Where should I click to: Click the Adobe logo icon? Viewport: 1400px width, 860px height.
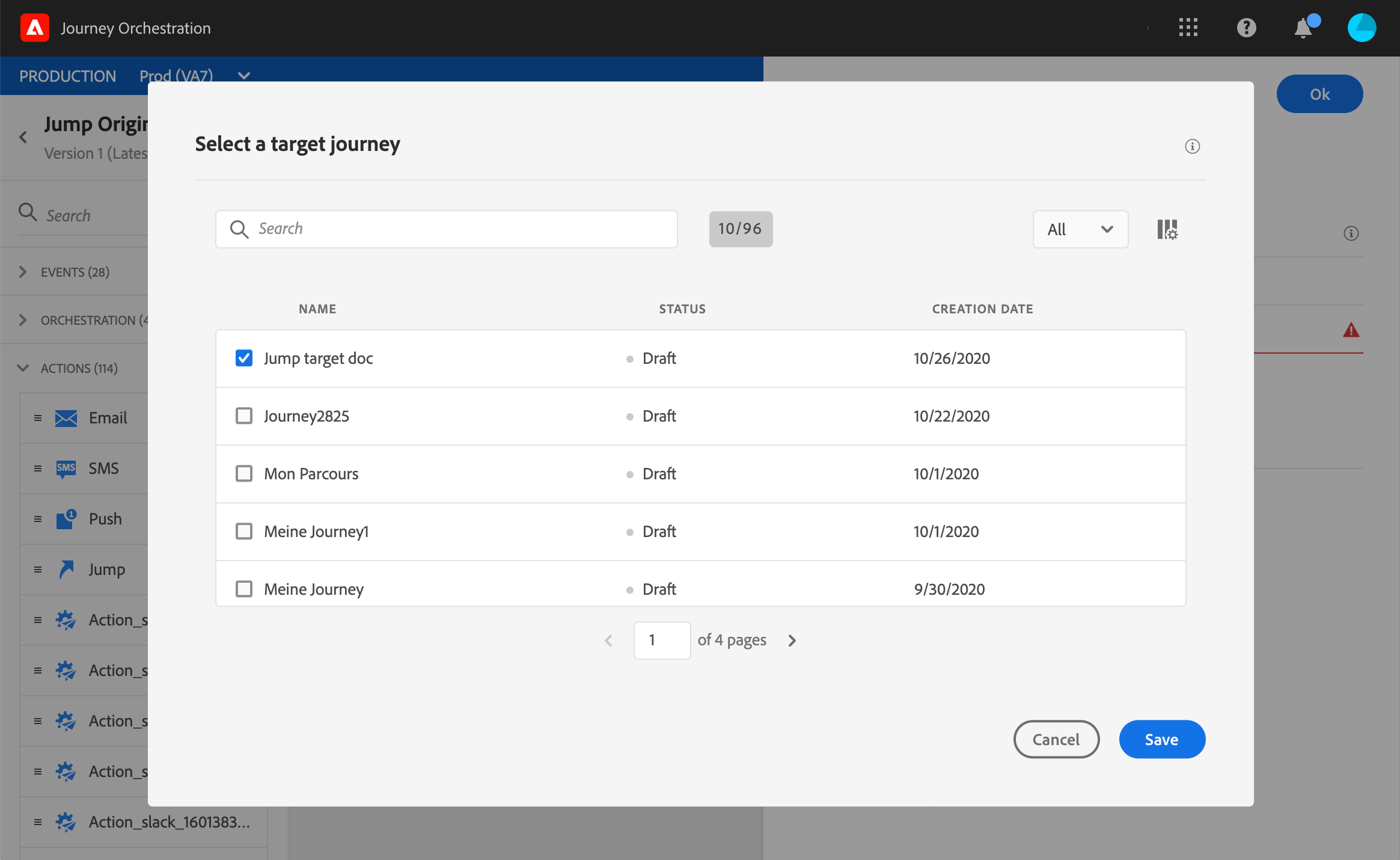coord(35,28)
